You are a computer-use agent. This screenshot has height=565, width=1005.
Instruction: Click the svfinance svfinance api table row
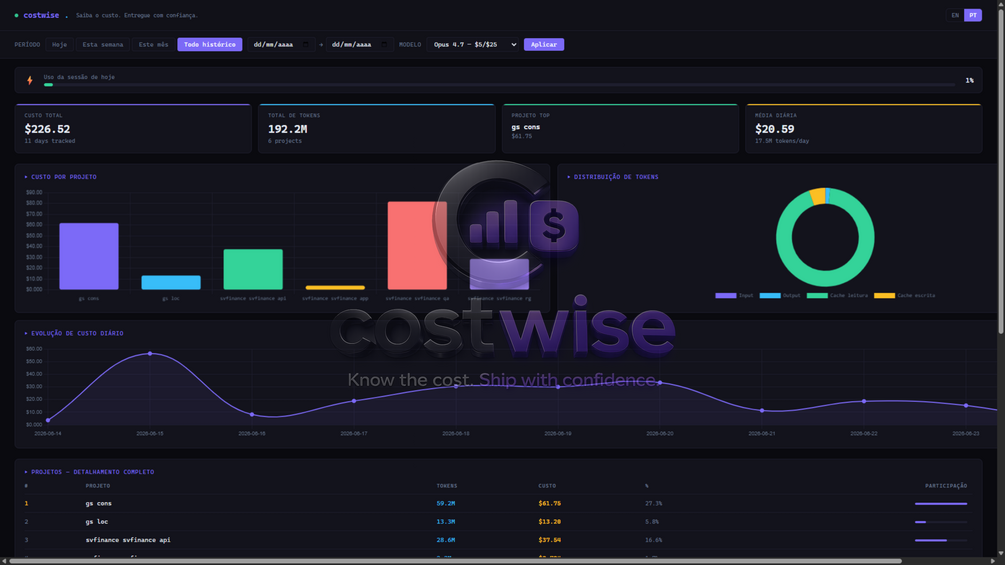click(499, 540)
